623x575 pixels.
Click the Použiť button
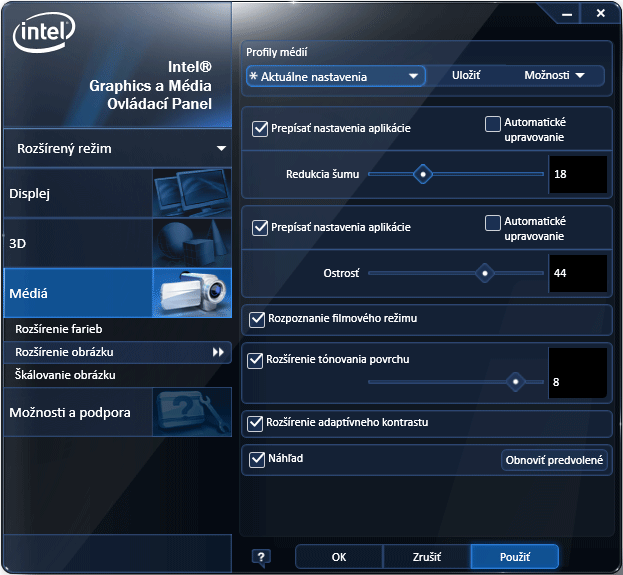(x=514, y=557)
